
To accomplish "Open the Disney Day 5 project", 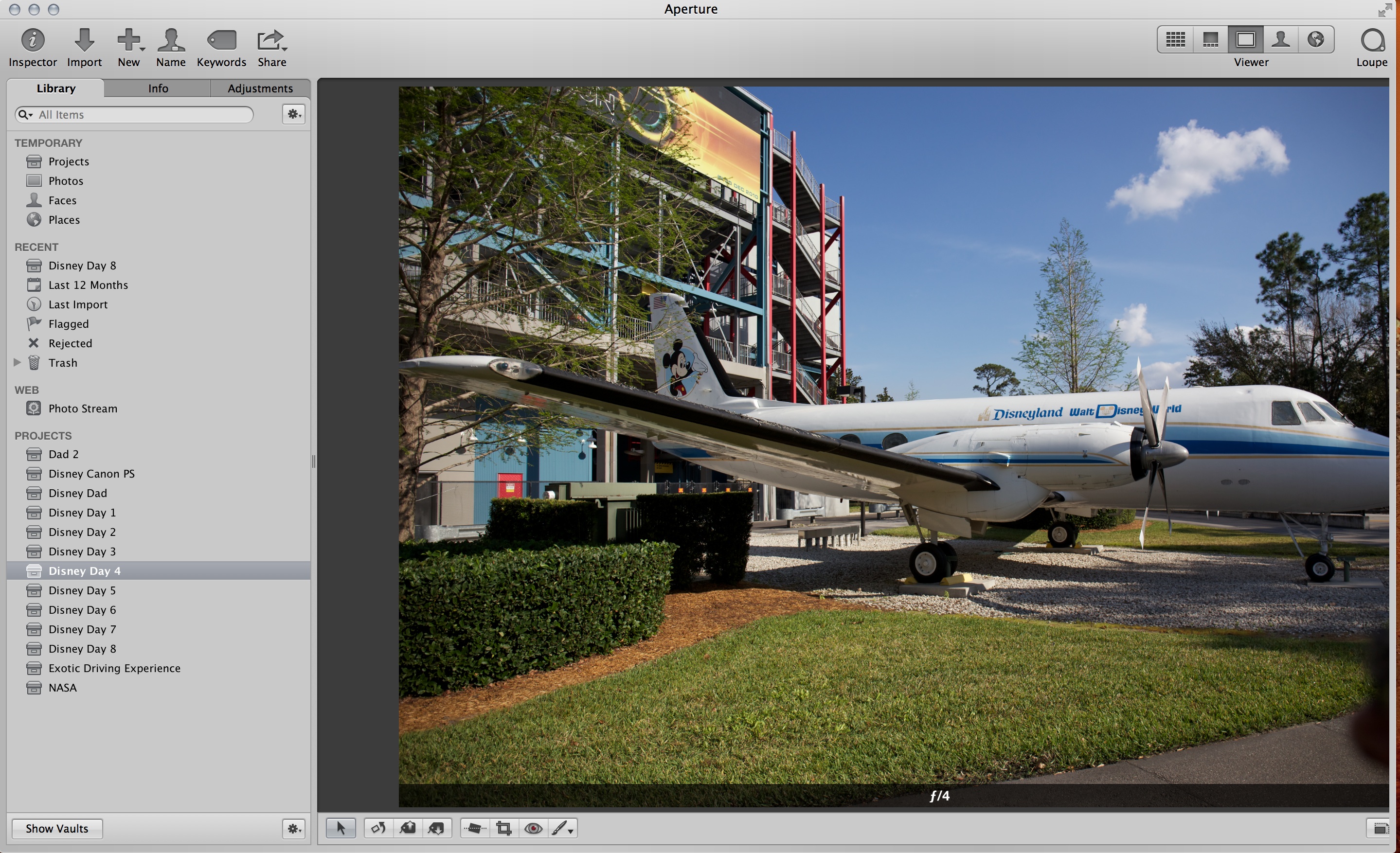I will click(82, 590).
